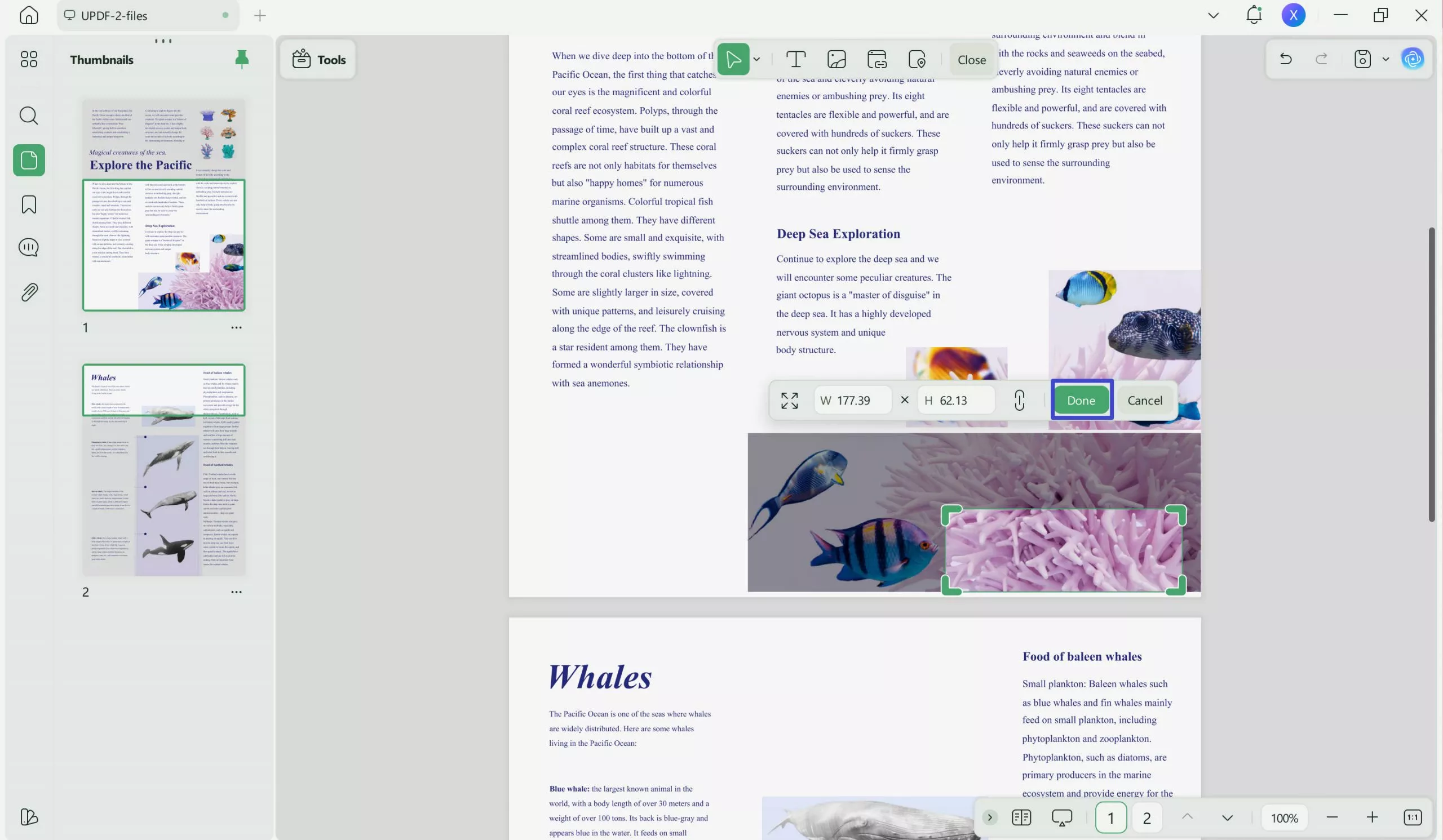Click the crop width input field

coord(853,401)
